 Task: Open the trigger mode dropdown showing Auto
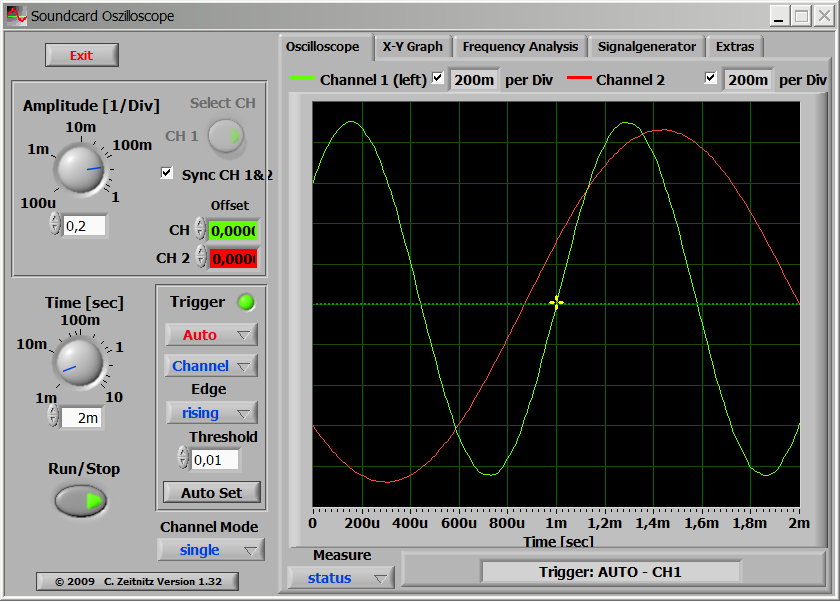tap(211, 335)
